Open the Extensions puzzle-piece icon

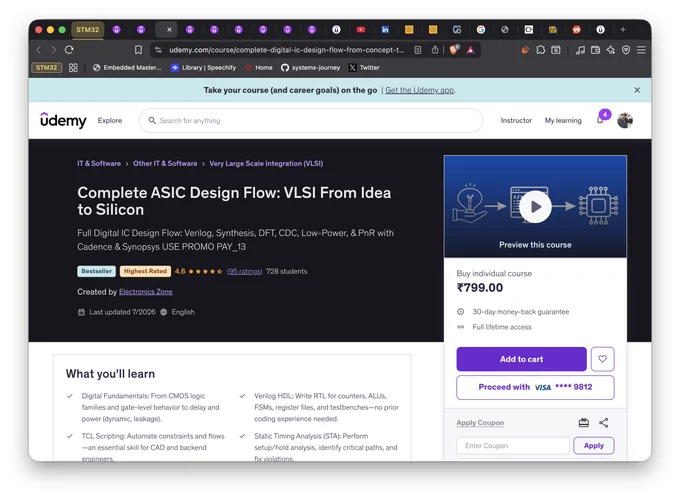pos(540,50)
